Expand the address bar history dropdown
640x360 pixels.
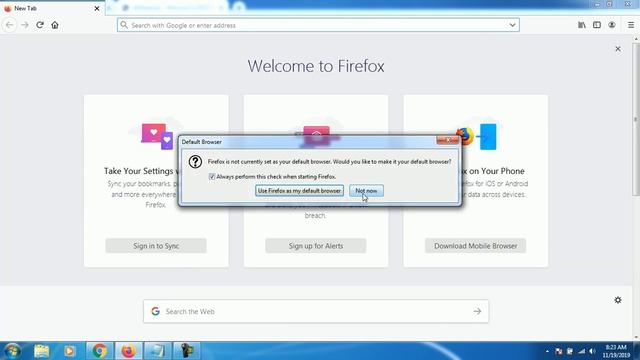tap(512, 25)
